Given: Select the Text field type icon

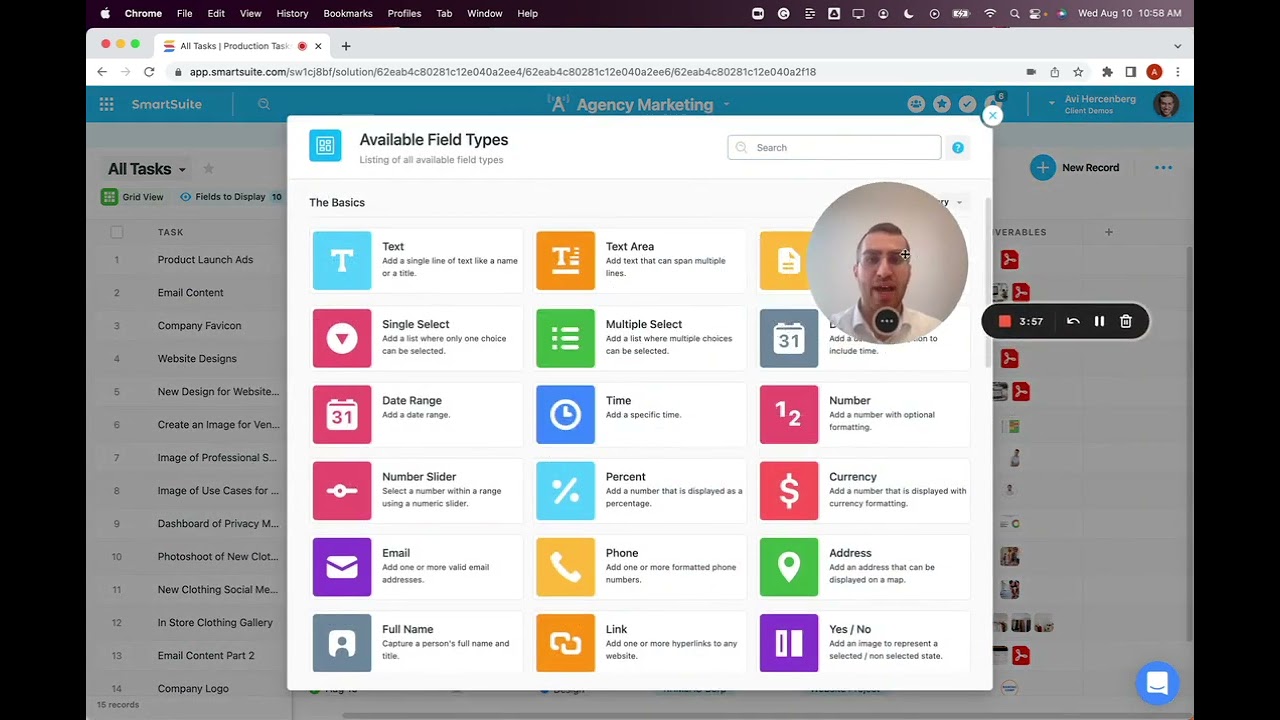Looking at the screenshot, I should click(x=342, y=261).
